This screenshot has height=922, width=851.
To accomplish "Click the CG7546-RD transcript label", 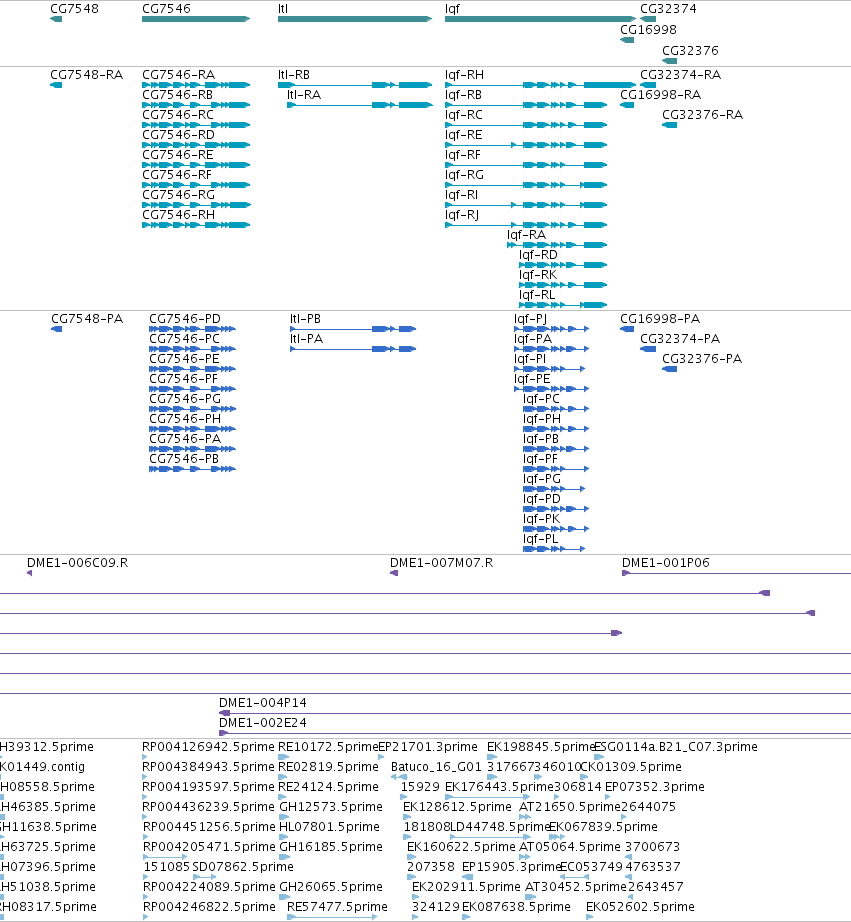I will [178, 135].
